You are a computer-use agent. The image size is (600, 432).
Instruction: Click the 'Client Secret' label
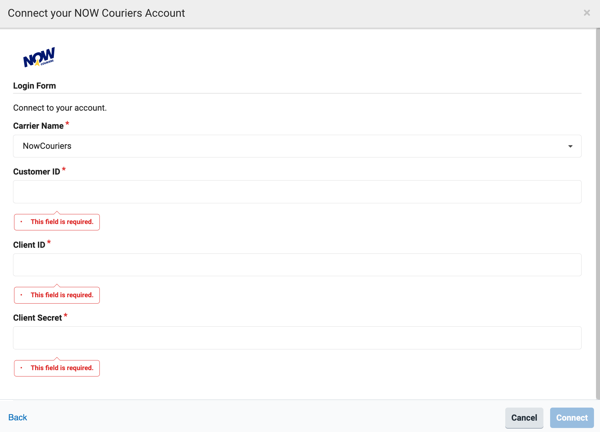[38, 318]
